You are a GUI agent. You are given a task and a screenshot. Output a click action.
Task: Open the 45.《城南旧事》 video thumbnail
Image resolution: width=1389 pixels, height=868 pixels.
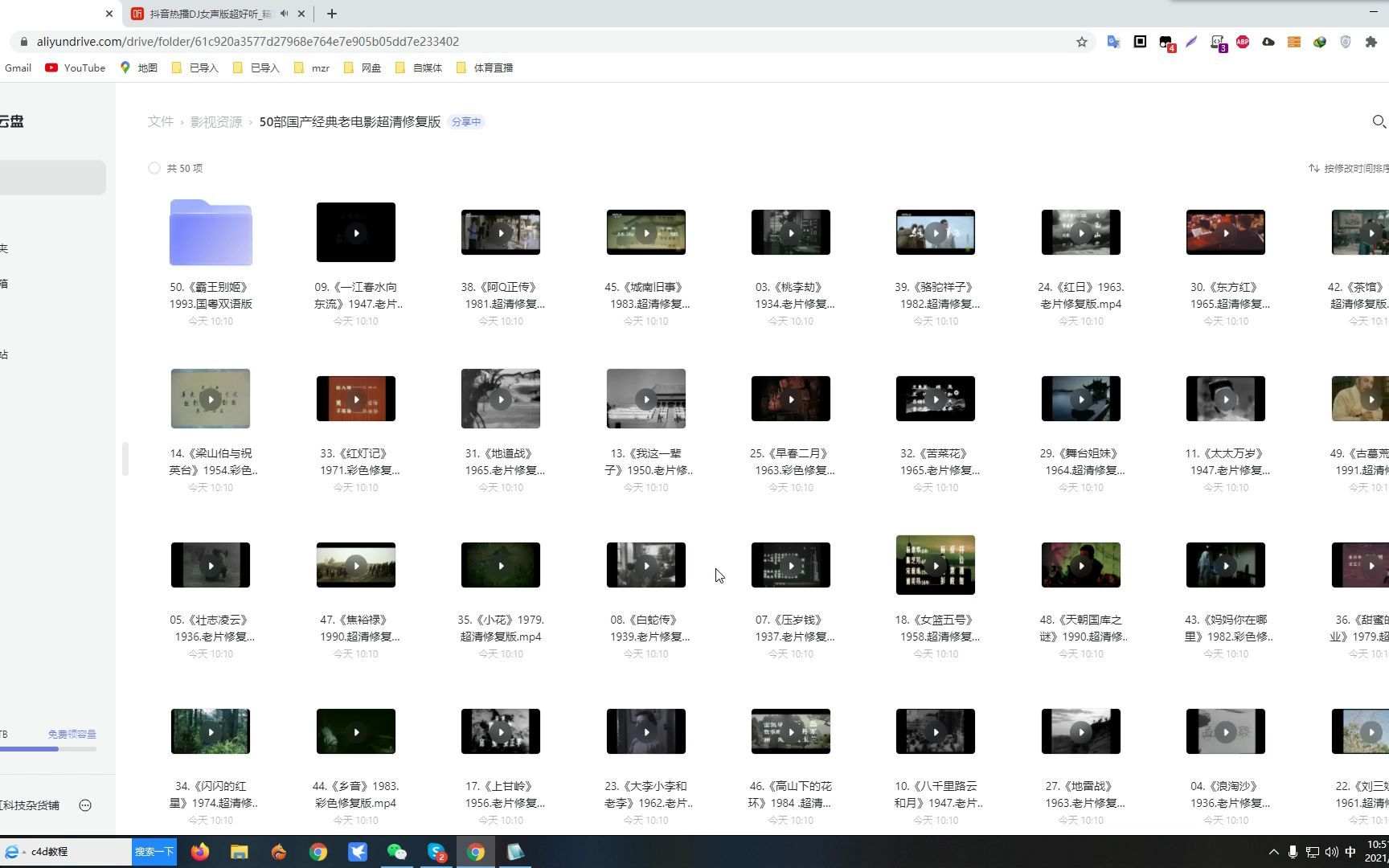646,232
